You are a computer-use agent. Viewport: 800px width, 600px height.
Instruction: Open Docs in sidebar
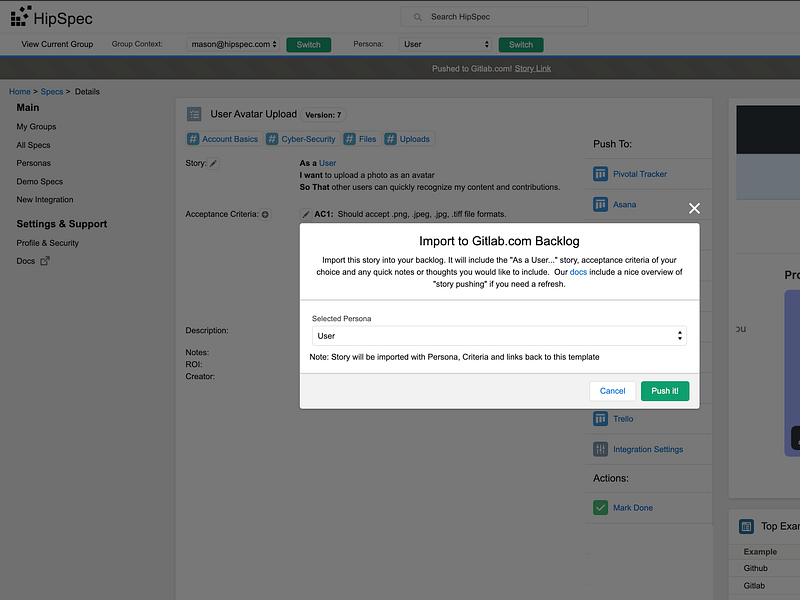tap(26, 261)
